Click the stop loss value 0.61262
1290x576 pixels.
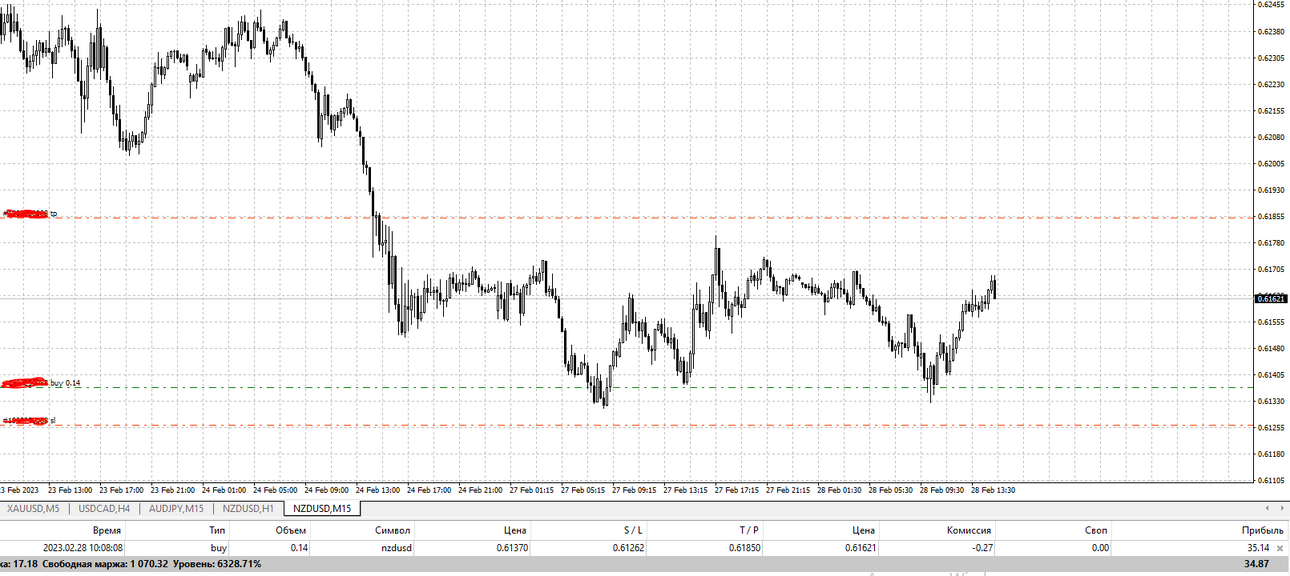coord(629,548)
